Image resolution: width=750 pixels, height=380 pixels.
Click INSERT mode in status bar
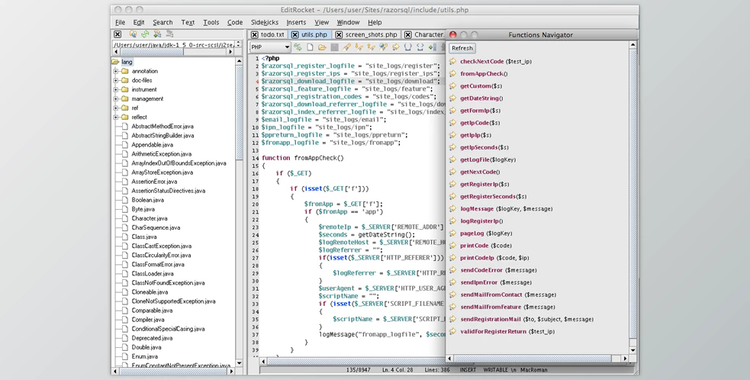(468, 370)
